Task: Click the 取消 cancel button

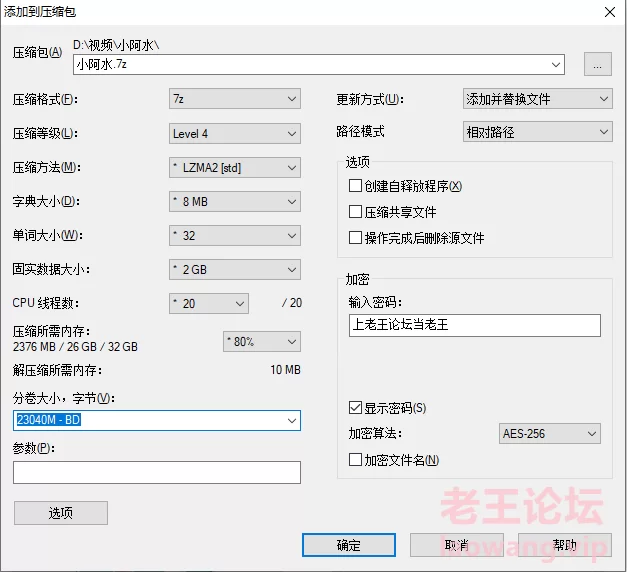Action: [457, 545]
